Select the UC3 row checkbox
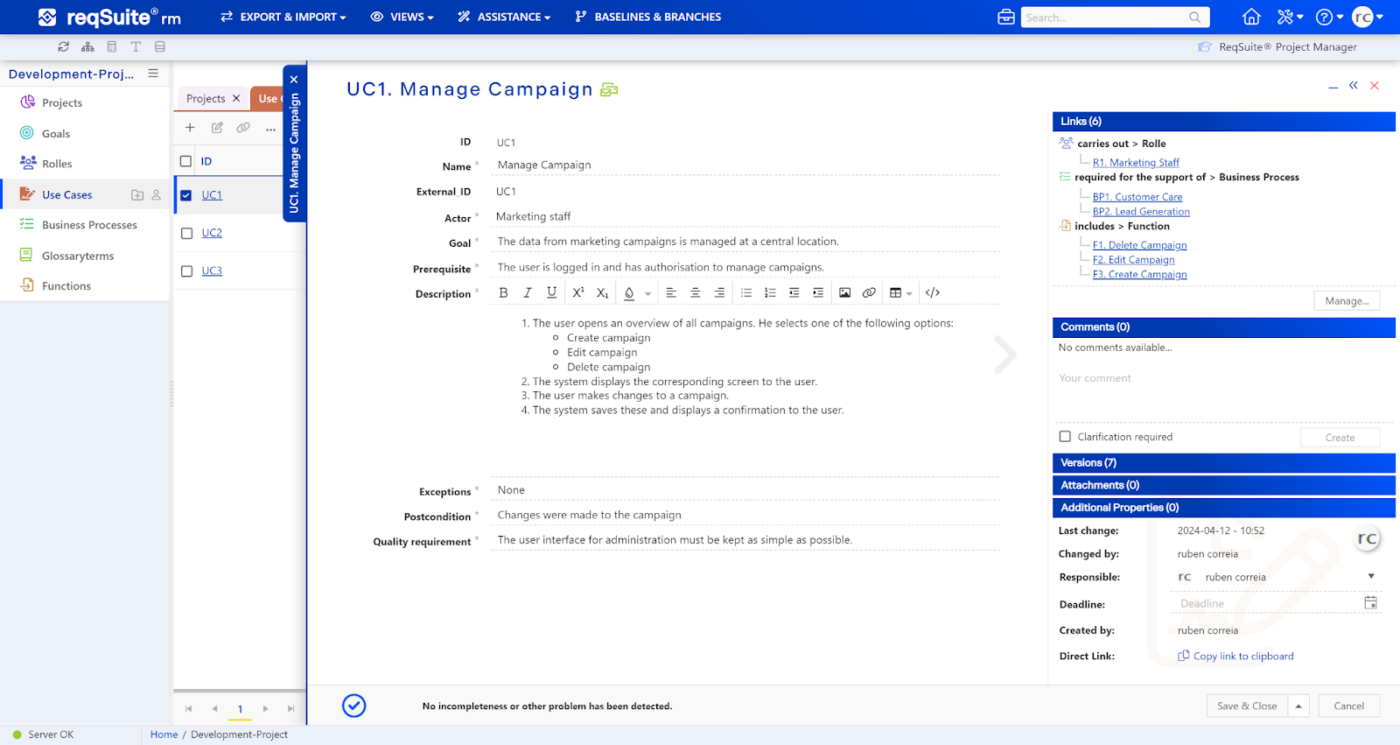 186,271
